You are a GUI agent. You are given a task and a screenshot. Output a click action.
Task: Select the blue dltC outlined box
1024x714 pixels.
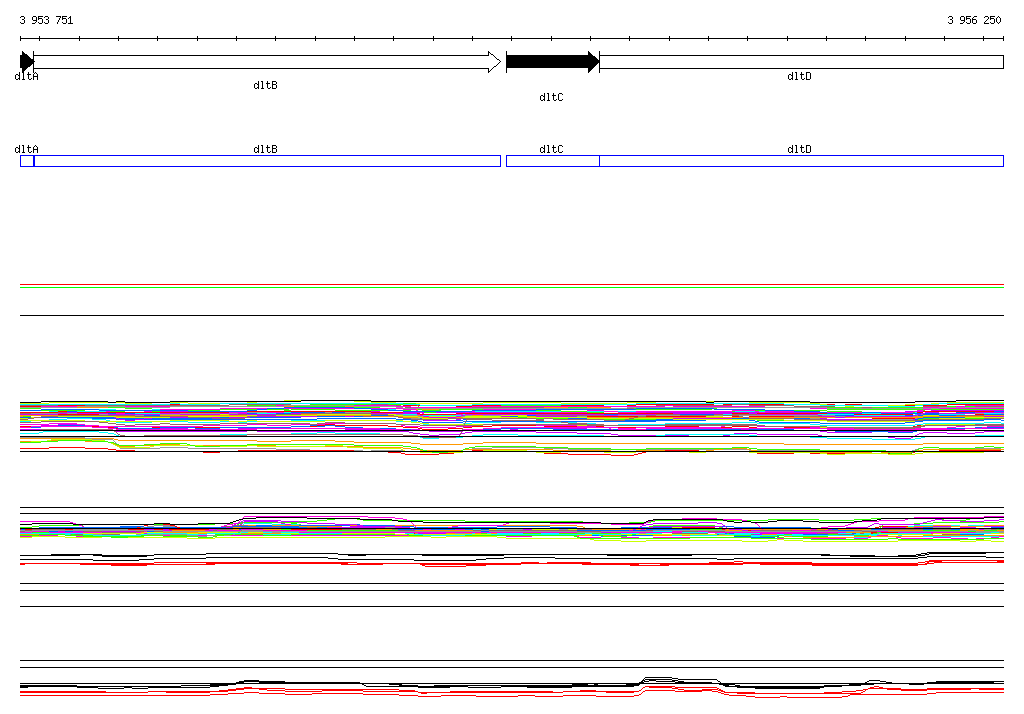pos(552,161)
